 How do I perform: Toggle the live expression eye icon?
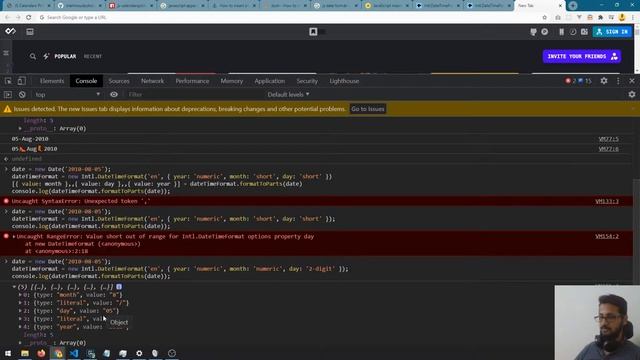114,95
